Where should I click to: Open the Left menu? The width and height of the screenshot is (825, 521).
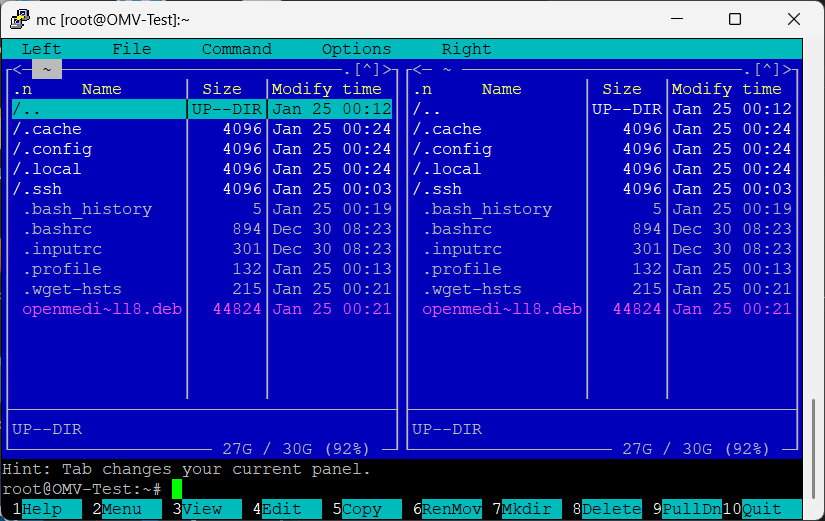(x=42, y=49)
